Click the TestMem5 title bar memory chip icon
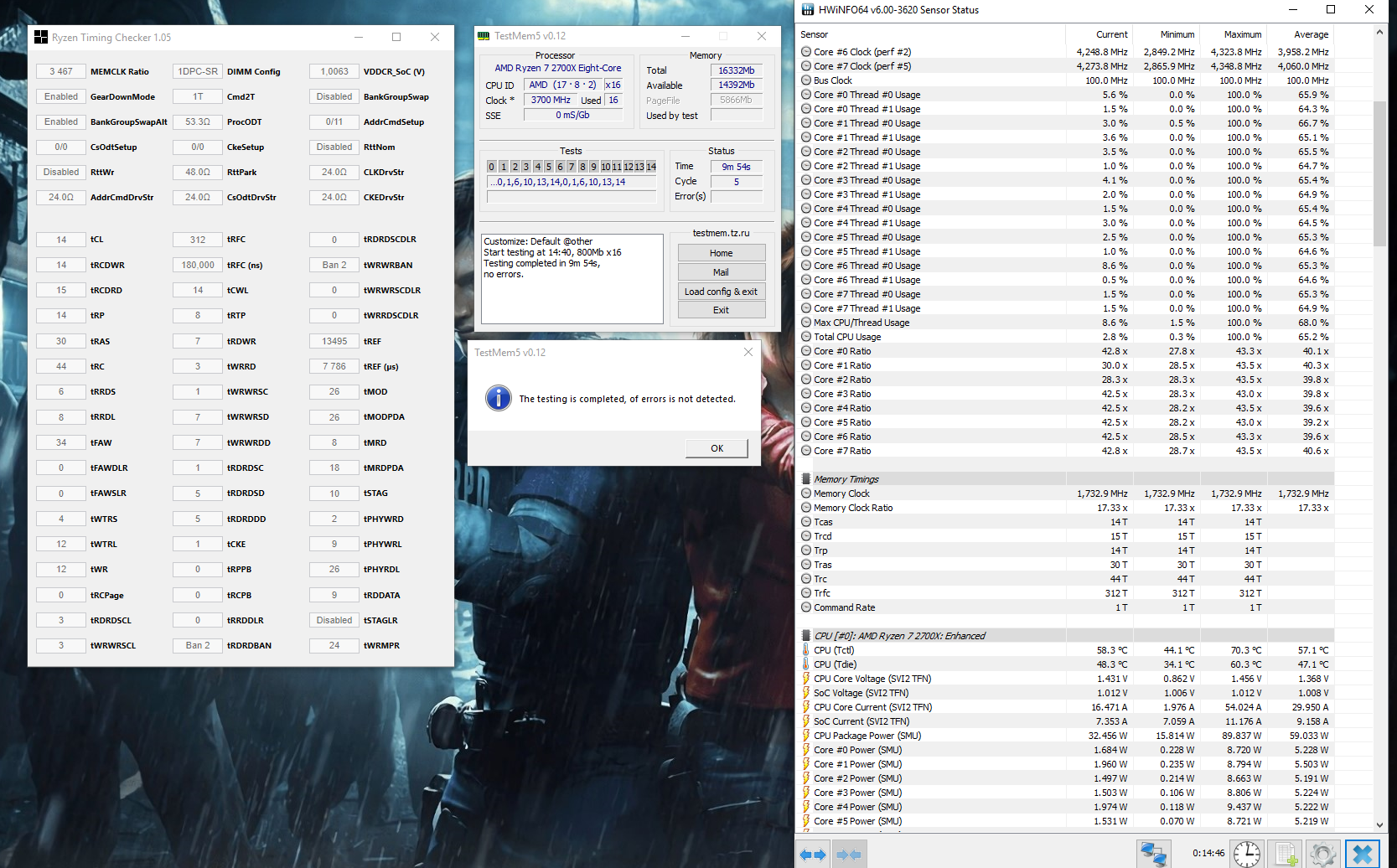Image resolution: width=1397 pixels, height=868 pixels. tap(484, 36)
